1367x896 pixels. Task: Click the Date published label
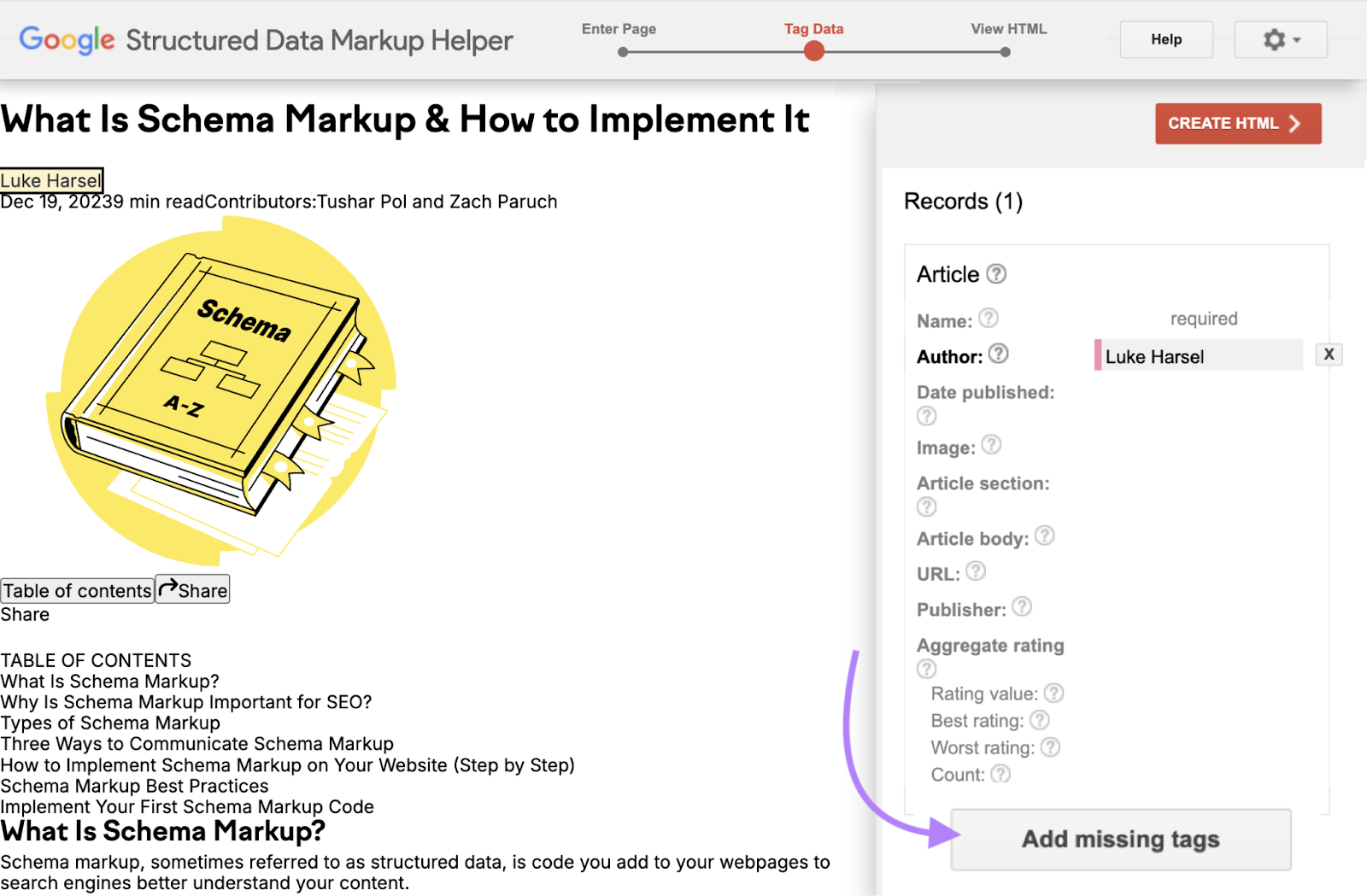point(986,393)
